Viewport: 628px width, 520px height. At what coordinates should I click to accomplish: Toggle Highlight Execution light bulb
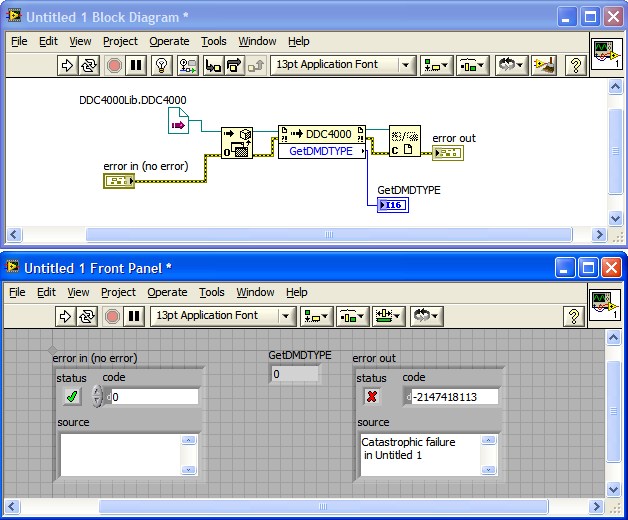tap(161, 65)
